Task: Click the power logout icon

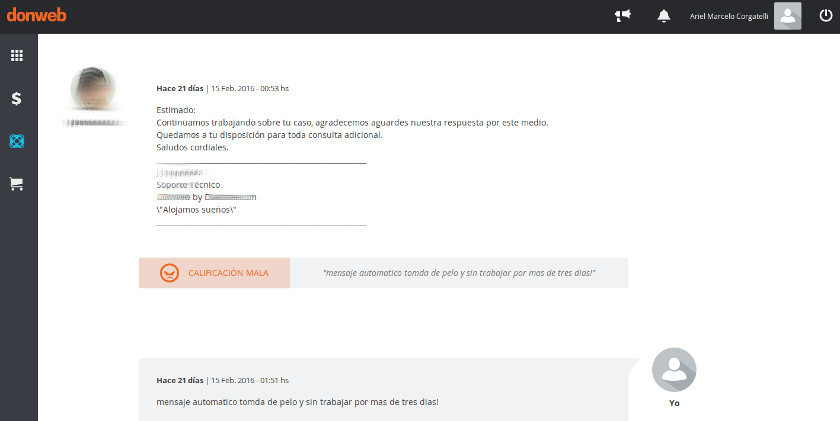Action: point(822,16)
